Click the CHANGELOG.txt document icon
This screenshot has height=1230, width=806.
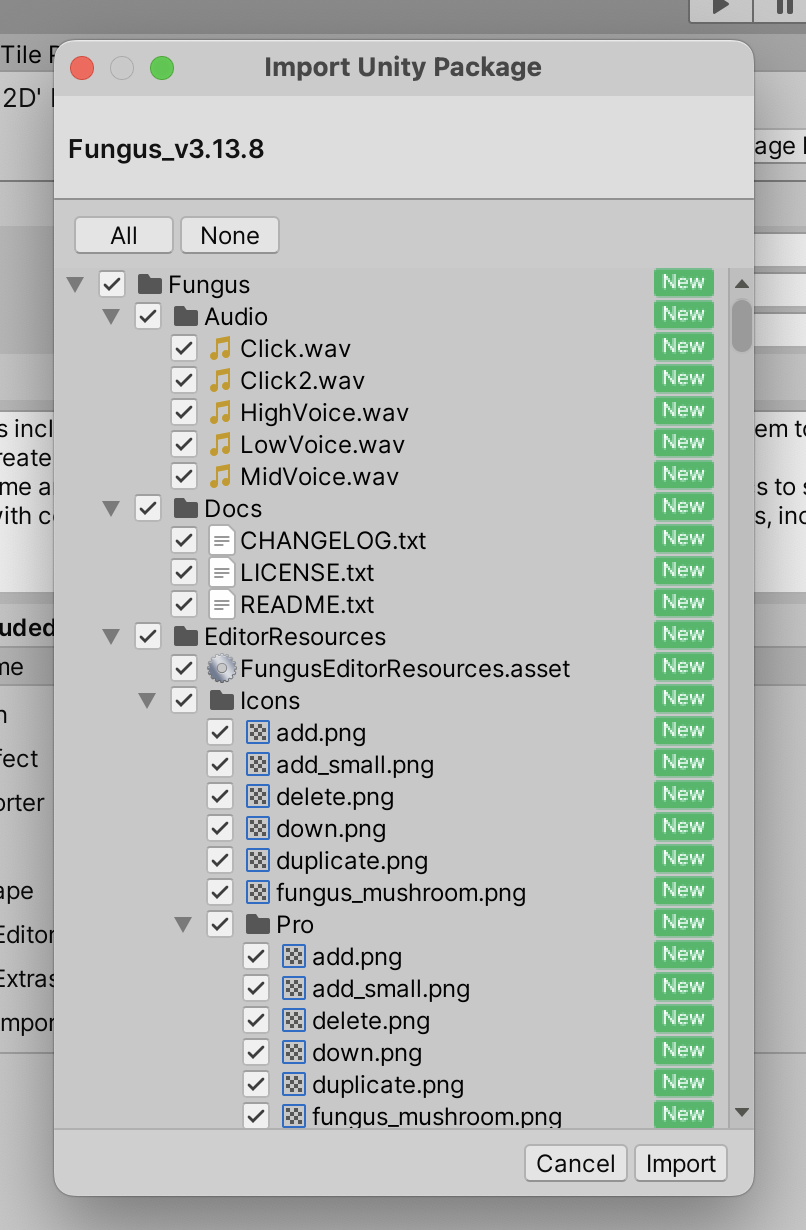221,541
